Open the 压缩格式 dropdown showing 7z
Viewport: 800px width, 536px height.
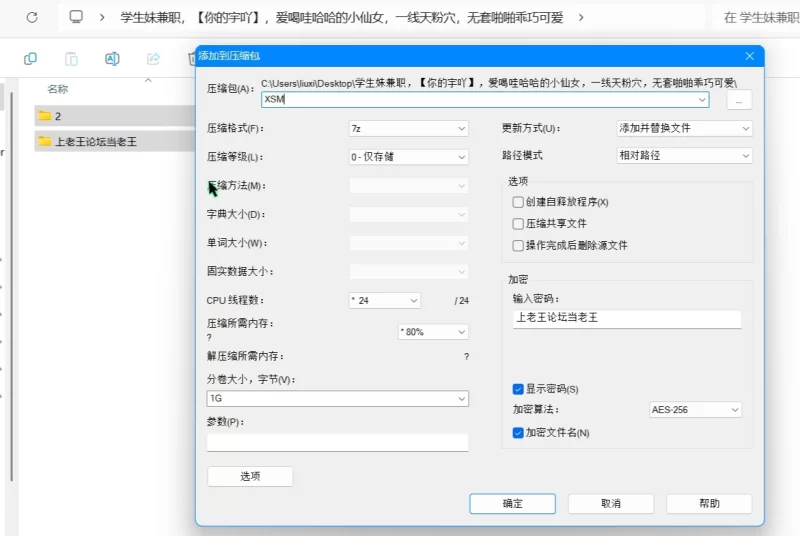(x=408, y=129)
